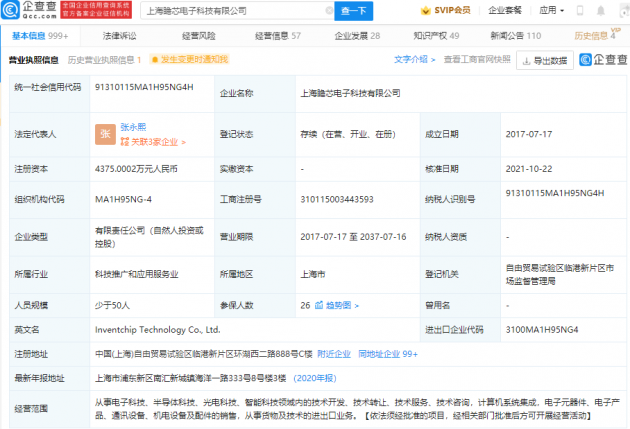Select the staff size value 少于50人
The height and width of the screenshot is (429, 630).
click(112, 305)
